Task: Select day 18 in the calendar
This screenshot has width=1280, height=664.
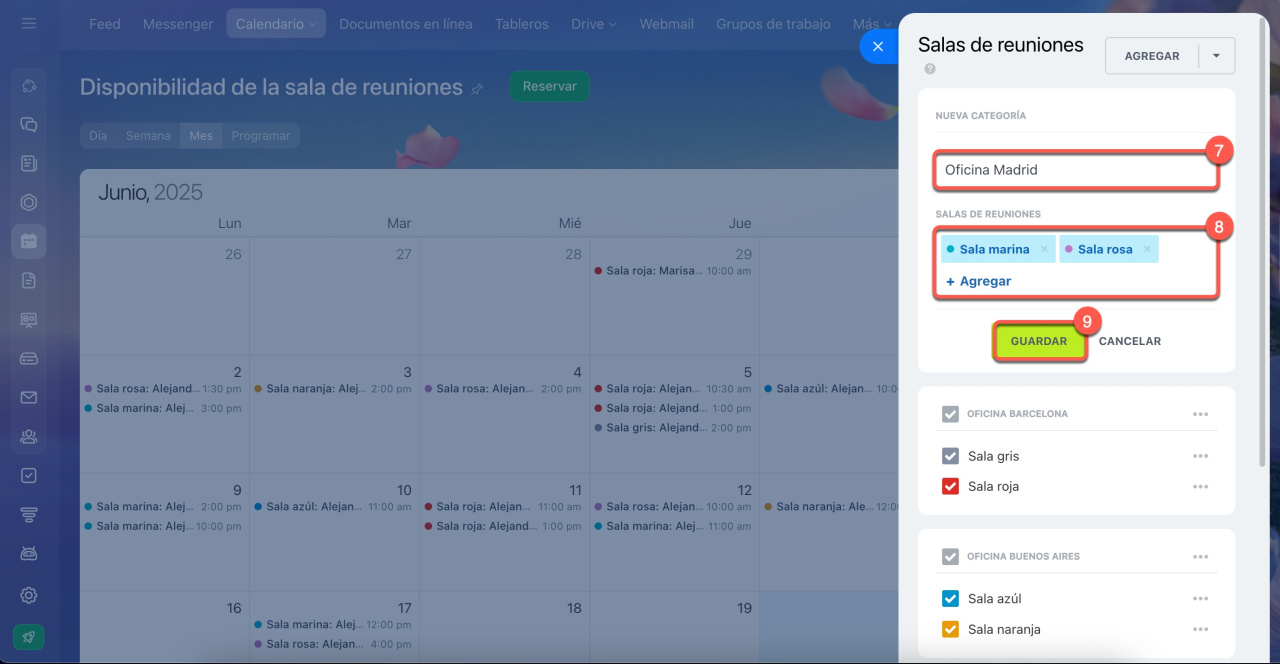Action: [573, 608]
